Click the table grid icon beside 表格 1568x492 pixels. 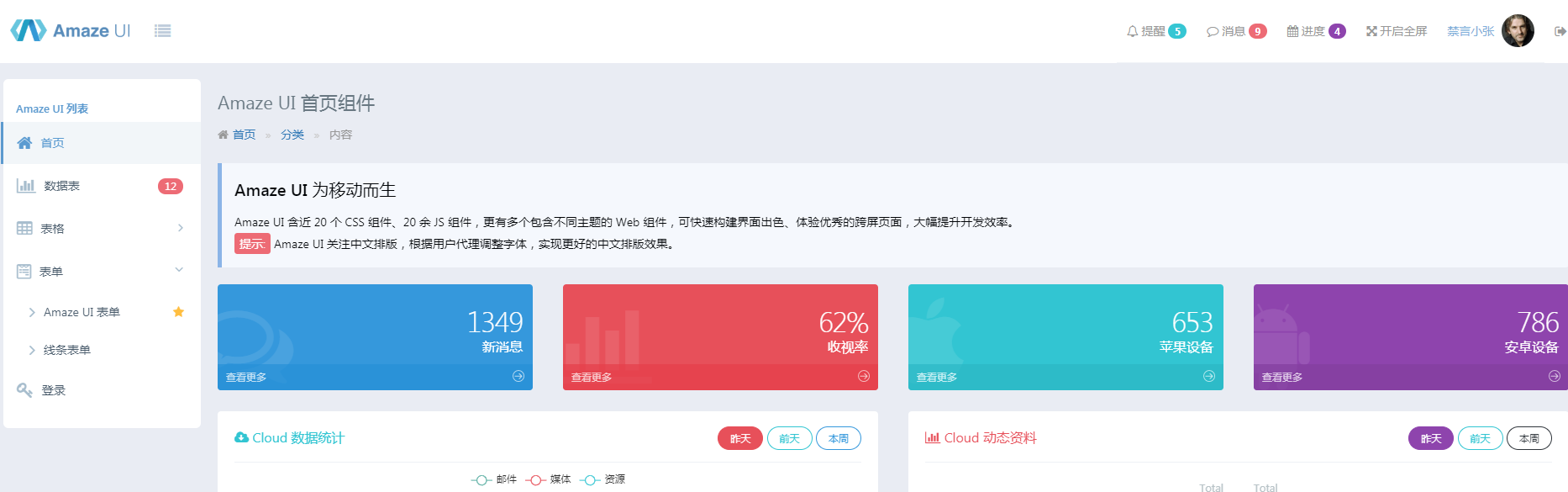click(24, 228)
